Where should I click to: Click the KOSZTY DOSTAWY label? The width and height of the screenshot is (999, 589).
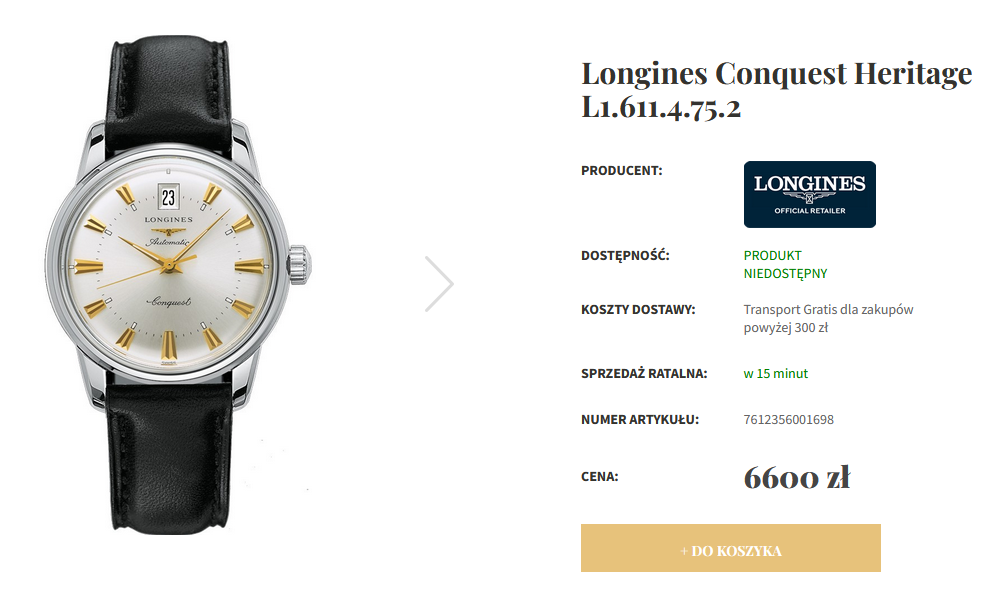click(x=638, y=310)
